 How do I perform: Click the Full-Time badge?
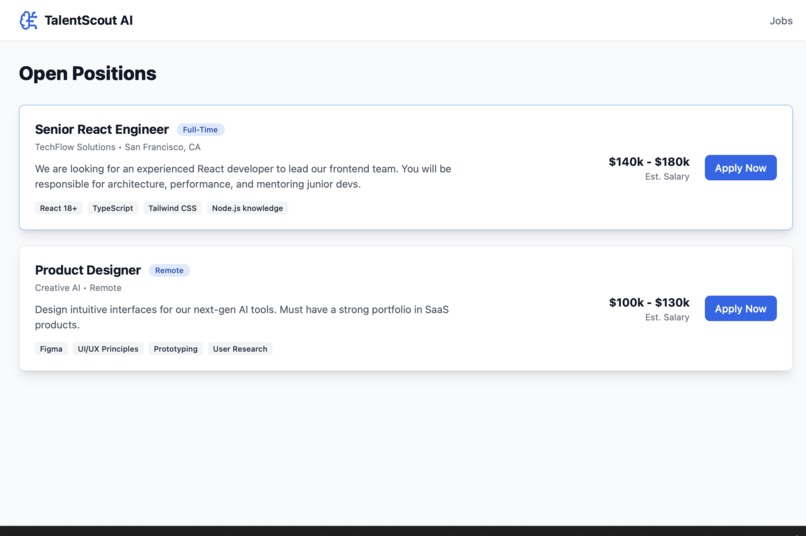click(x=200, y=130)
